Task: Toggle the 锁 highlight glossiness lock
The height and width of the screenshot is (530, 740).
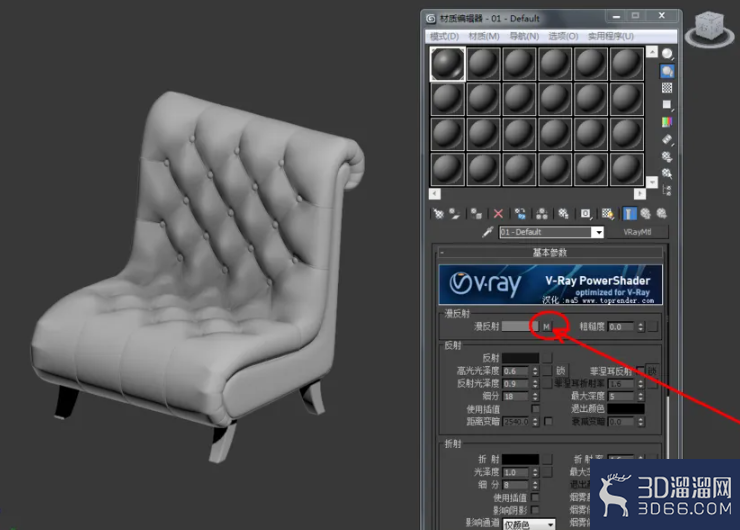Action: coord(560,371)
